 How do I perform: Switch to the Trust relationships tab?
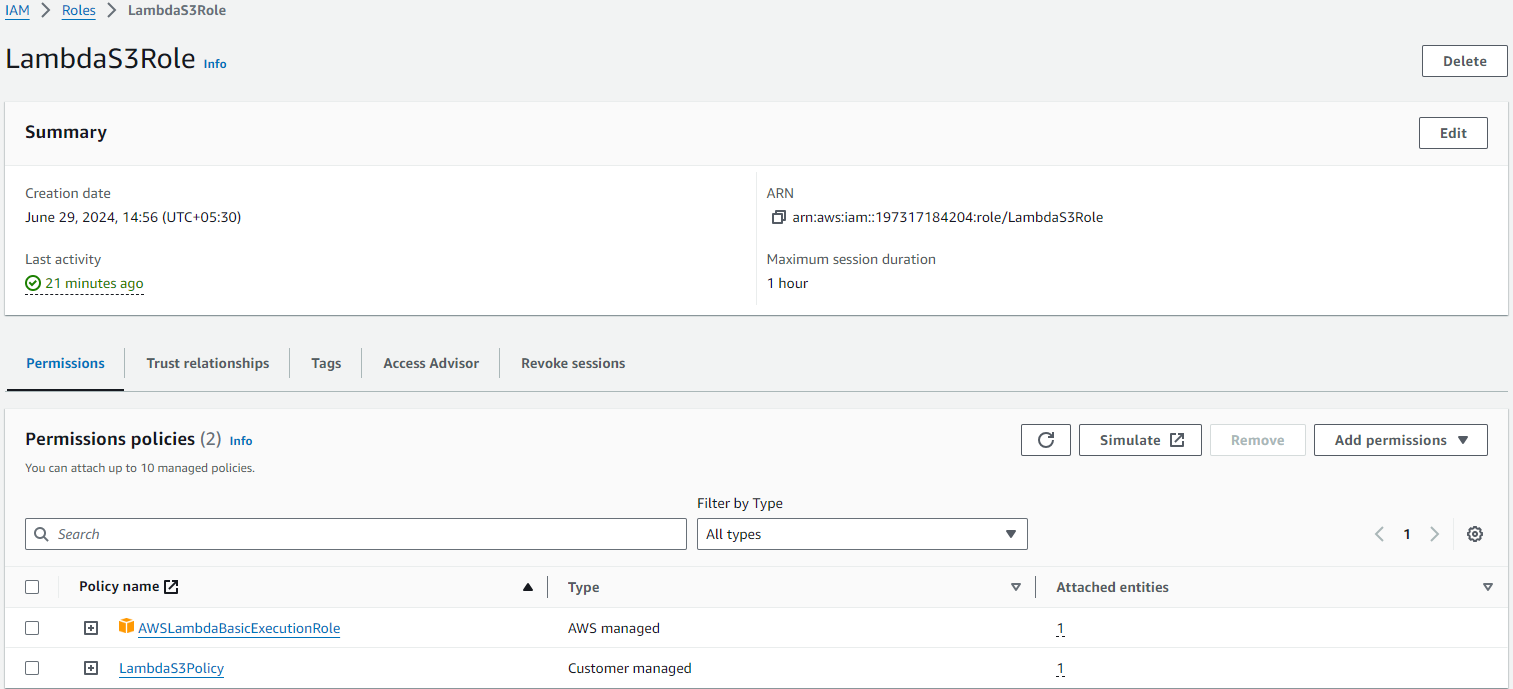point(207,363)
